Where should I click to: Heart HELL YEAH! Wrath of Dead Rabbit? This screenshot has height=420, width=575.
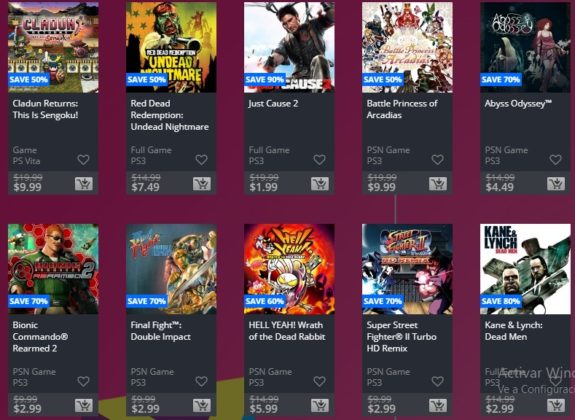click(x=319, y=381)
